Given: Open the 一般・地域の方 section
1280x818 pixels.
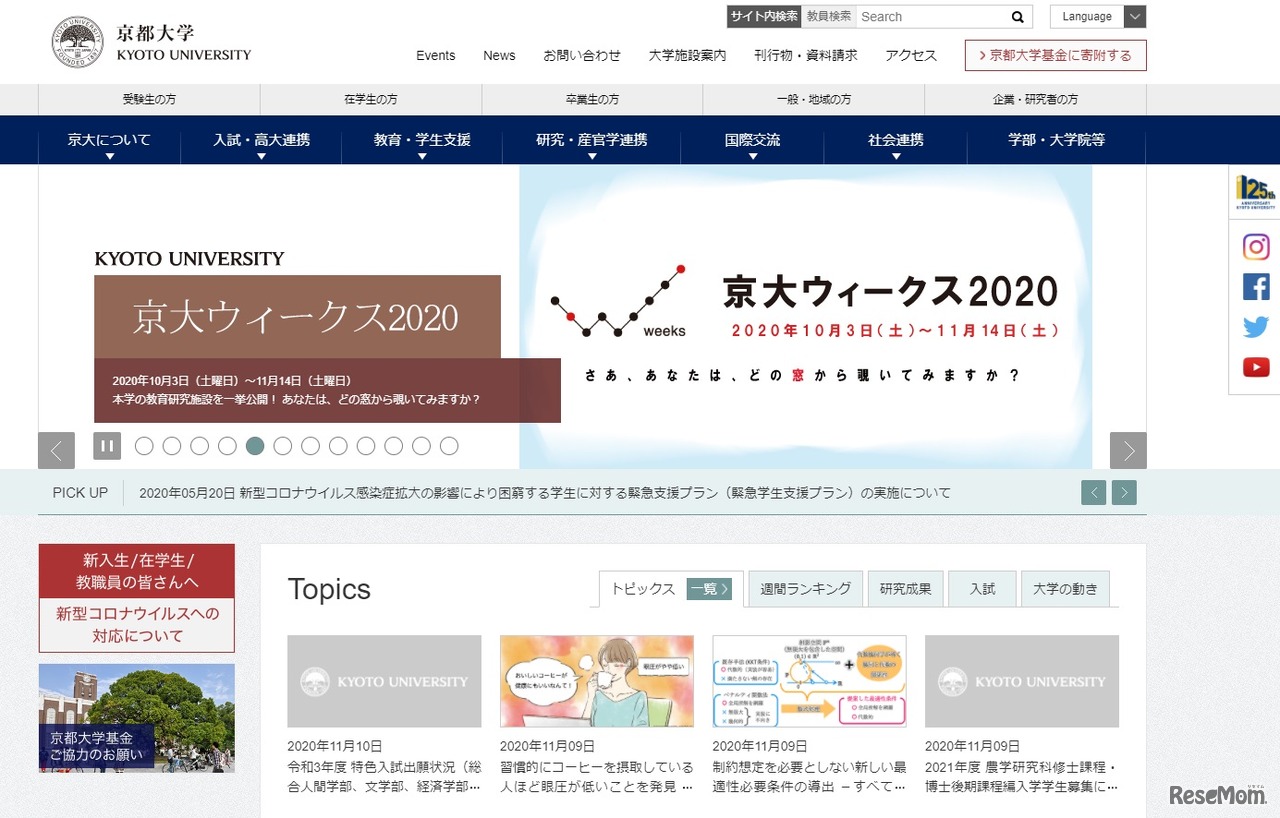Looking at the screenshot, I should point(814,100).
